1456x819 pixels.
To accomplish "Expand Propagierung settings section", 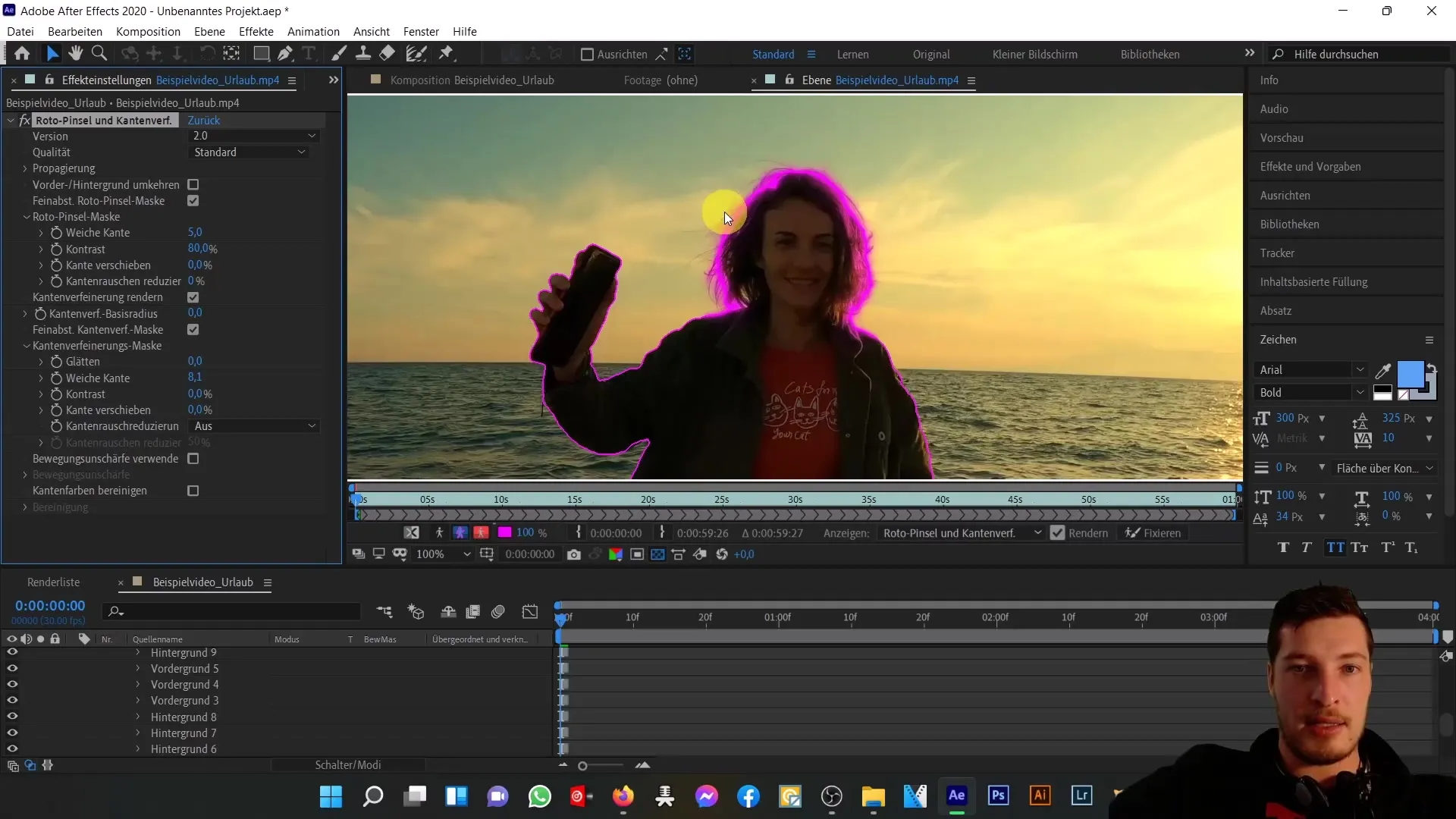I will pyautogui.click(x=24, y=168).
